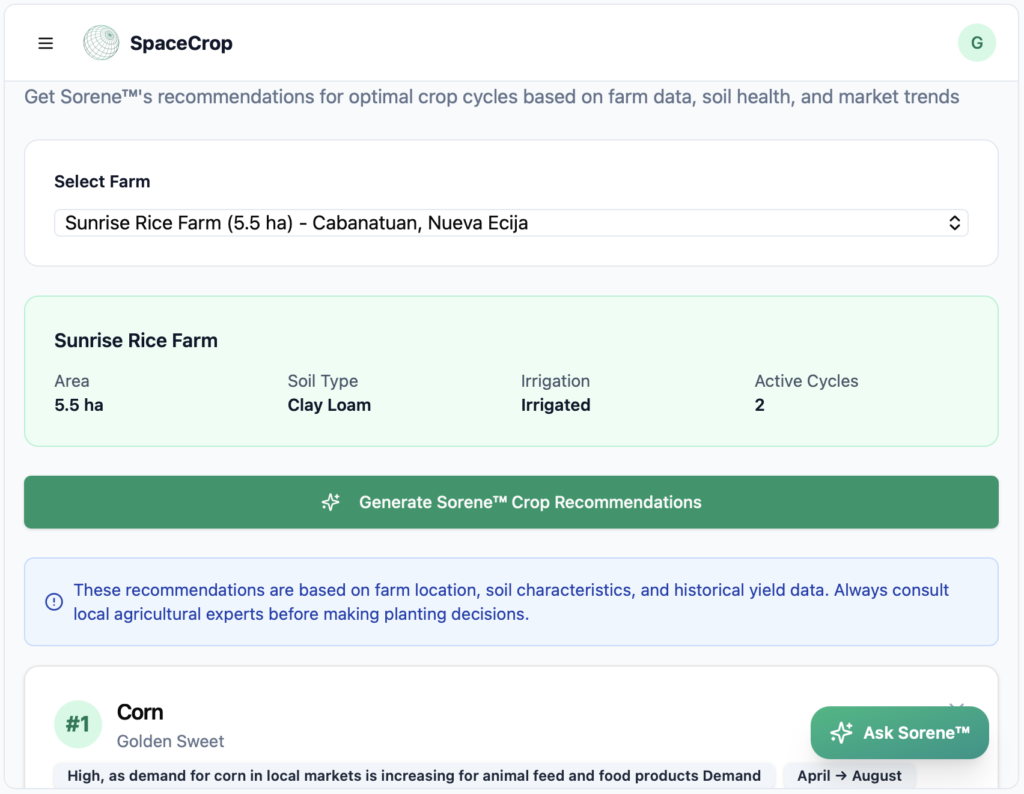Open the user avatar G menu
Viewport: 1024px width, 794px height.
coord(976,43)
